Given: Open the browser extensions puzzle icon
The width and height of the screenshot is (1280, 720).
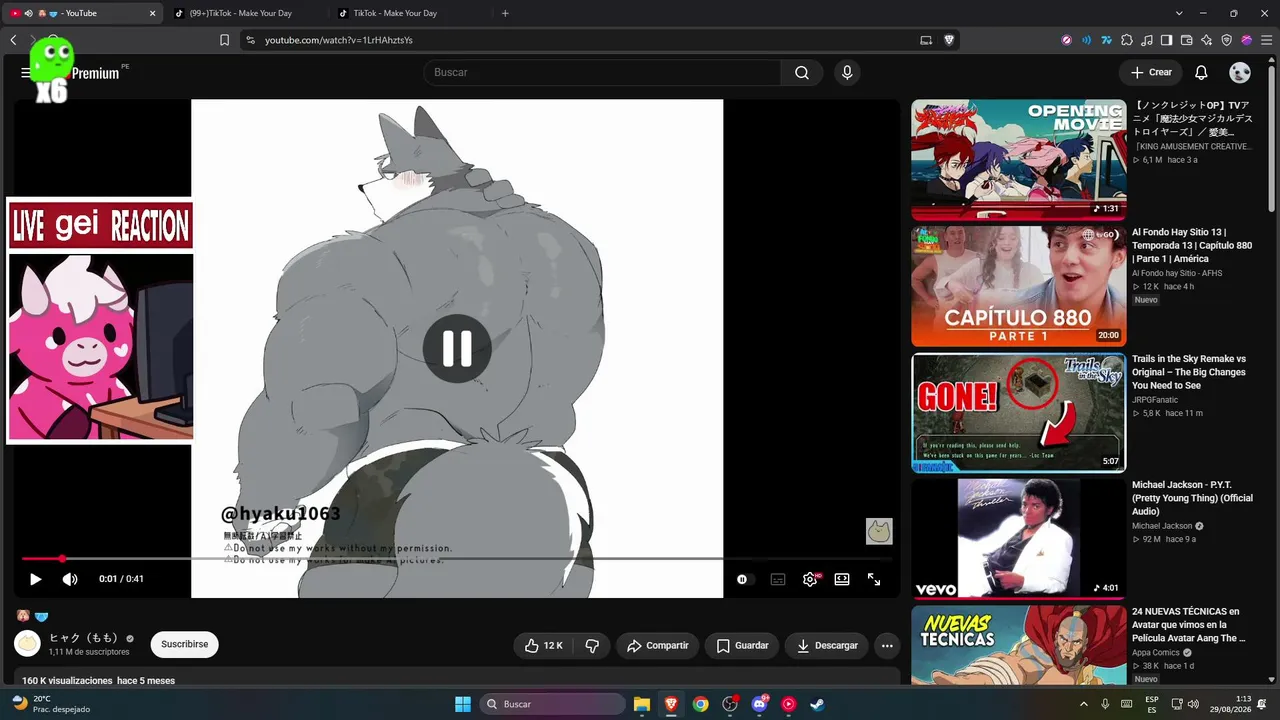Looking at the screenshot, I should pyautogui.click(x=1127, y=40).
